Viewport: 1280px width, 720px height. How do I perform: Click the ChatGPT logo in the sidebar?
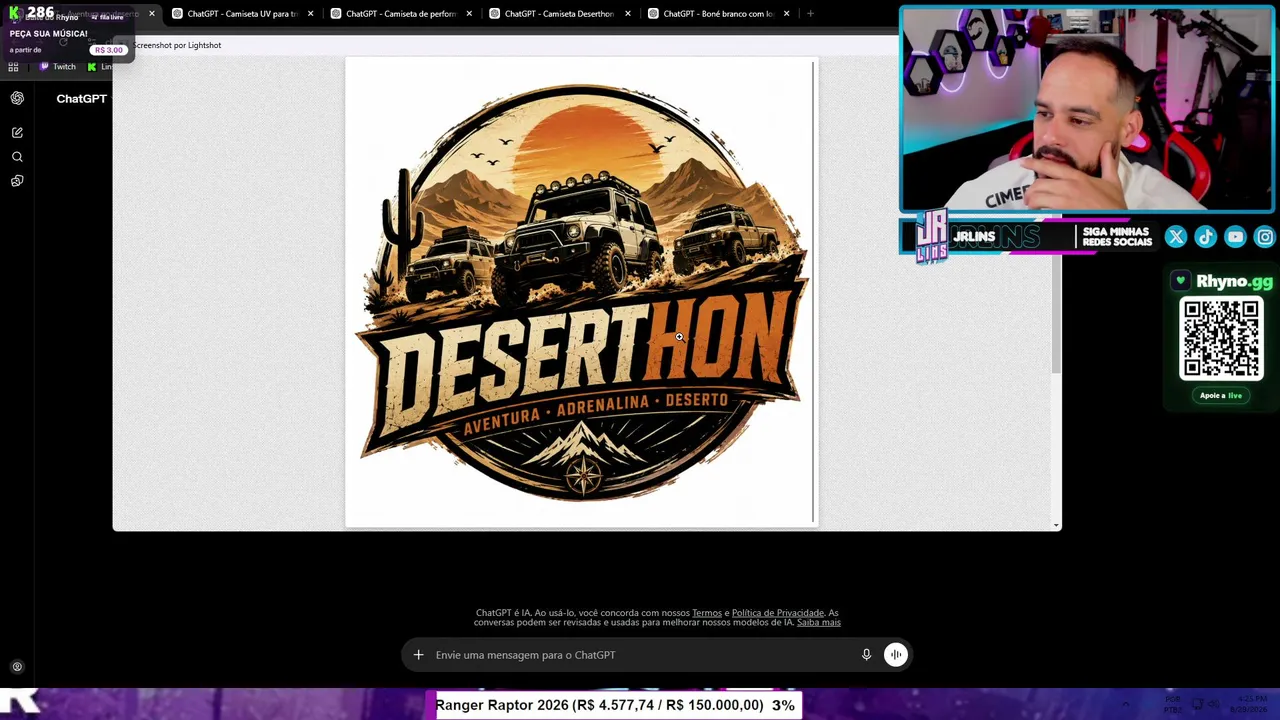pos(17,98)
